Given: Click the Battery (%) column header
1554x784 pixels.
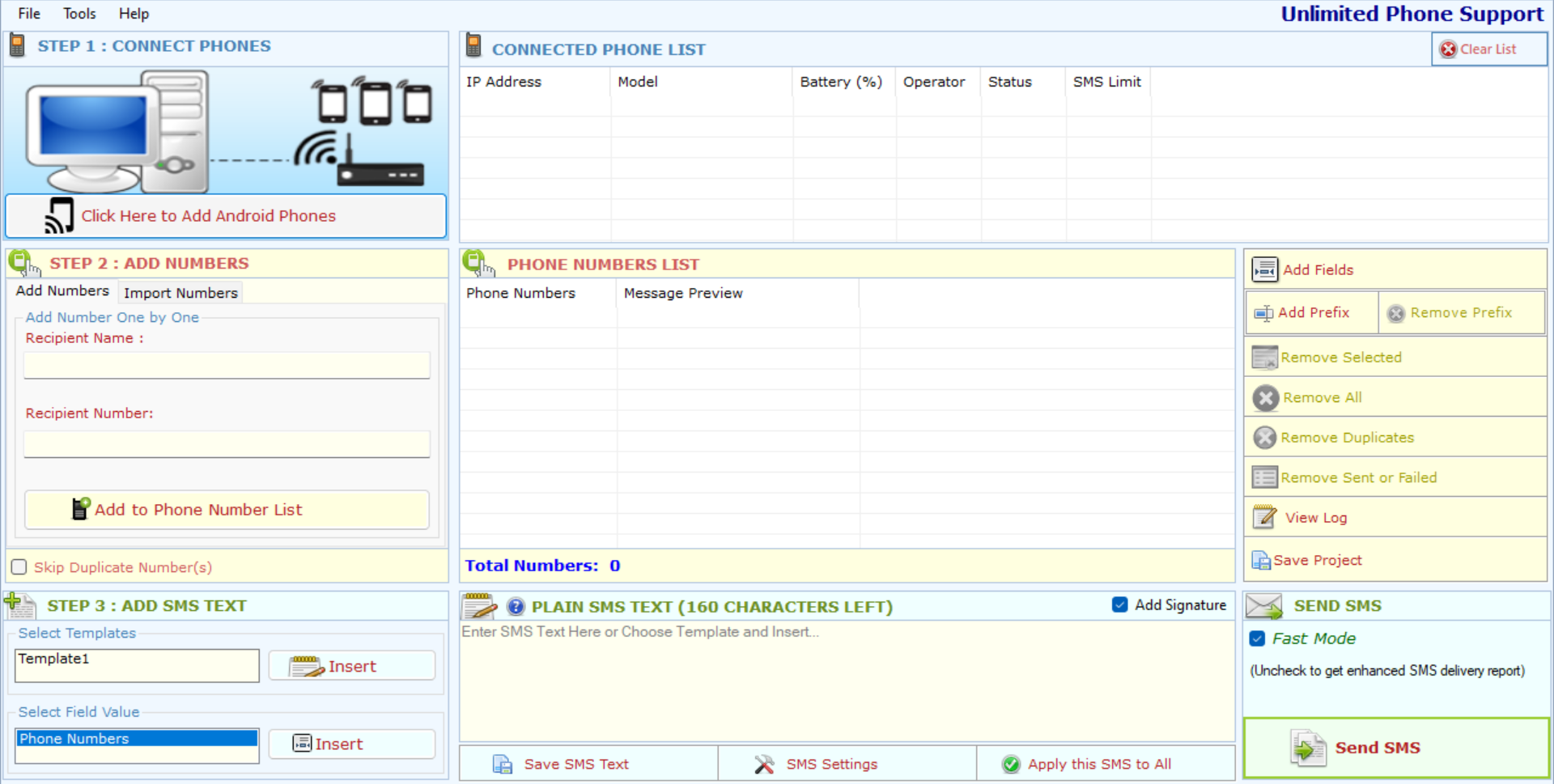Looking at the screenshot, I should coord(841,82).
